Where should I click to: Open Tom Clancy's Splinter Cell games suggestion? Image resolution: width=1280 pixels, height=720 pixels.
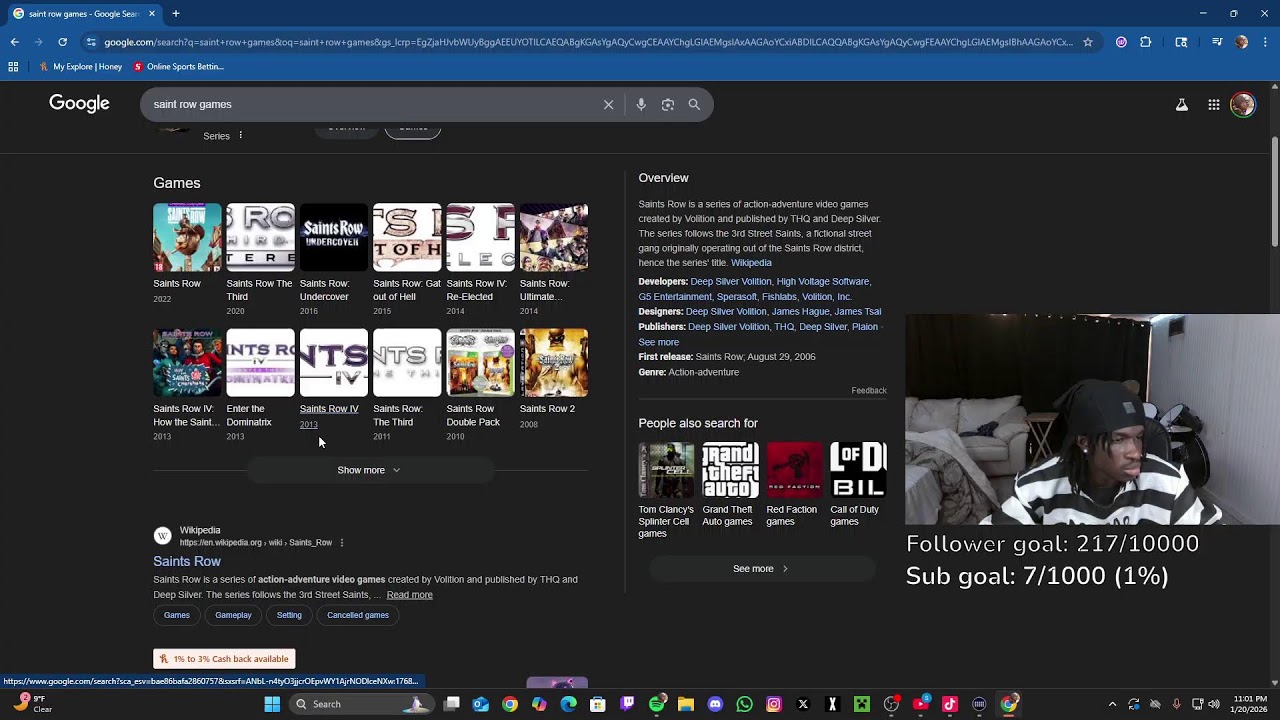pyautogui.click(x=666, y=491)
